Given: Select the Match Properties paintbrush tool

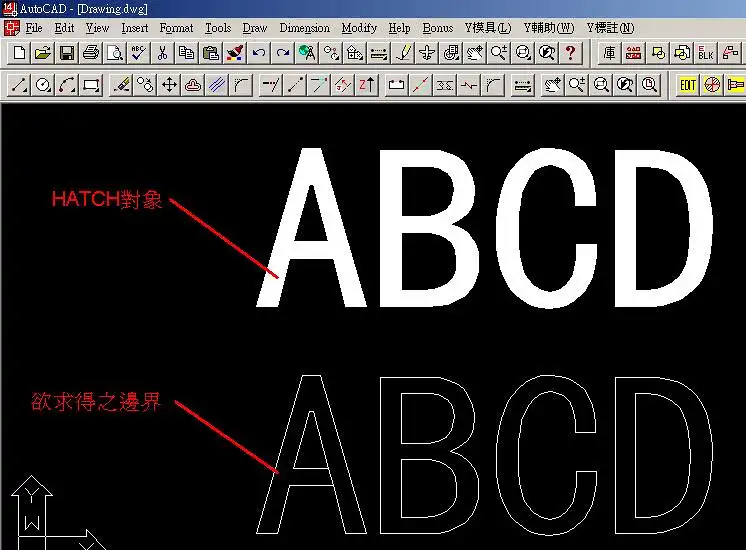Looking at the screenshot, I should click(x=235, y=52).
